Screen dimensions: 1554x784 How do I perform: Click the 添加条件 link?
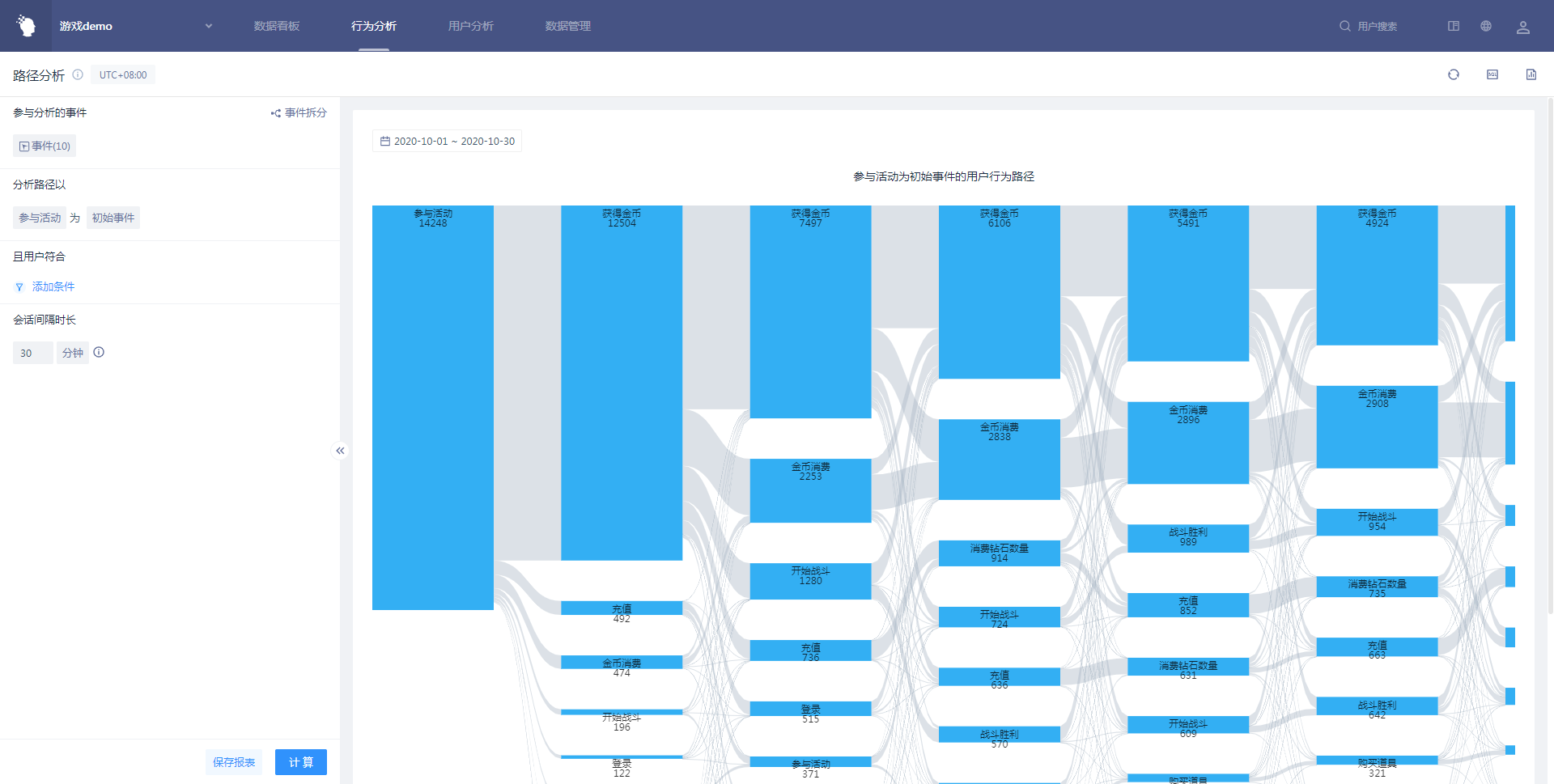pyautogui.click(x=53, y=286)
